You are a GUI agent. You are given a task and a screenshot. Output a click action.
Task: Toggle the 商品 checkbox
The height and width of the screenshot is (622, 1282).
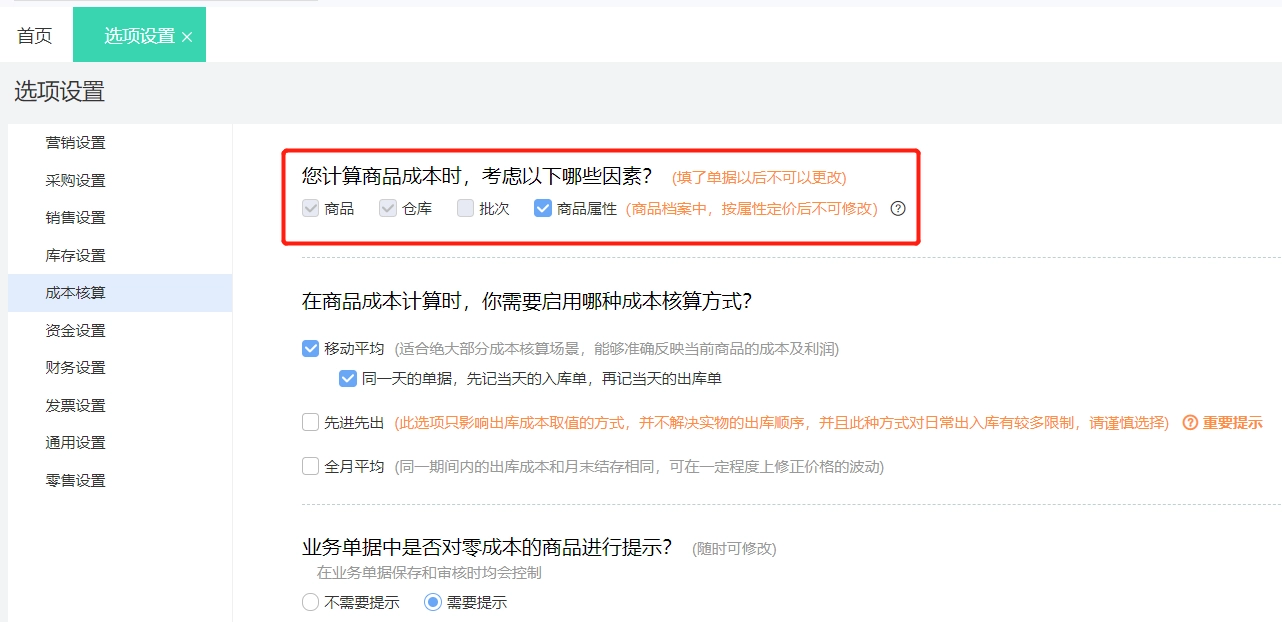[x=310, y=209]
